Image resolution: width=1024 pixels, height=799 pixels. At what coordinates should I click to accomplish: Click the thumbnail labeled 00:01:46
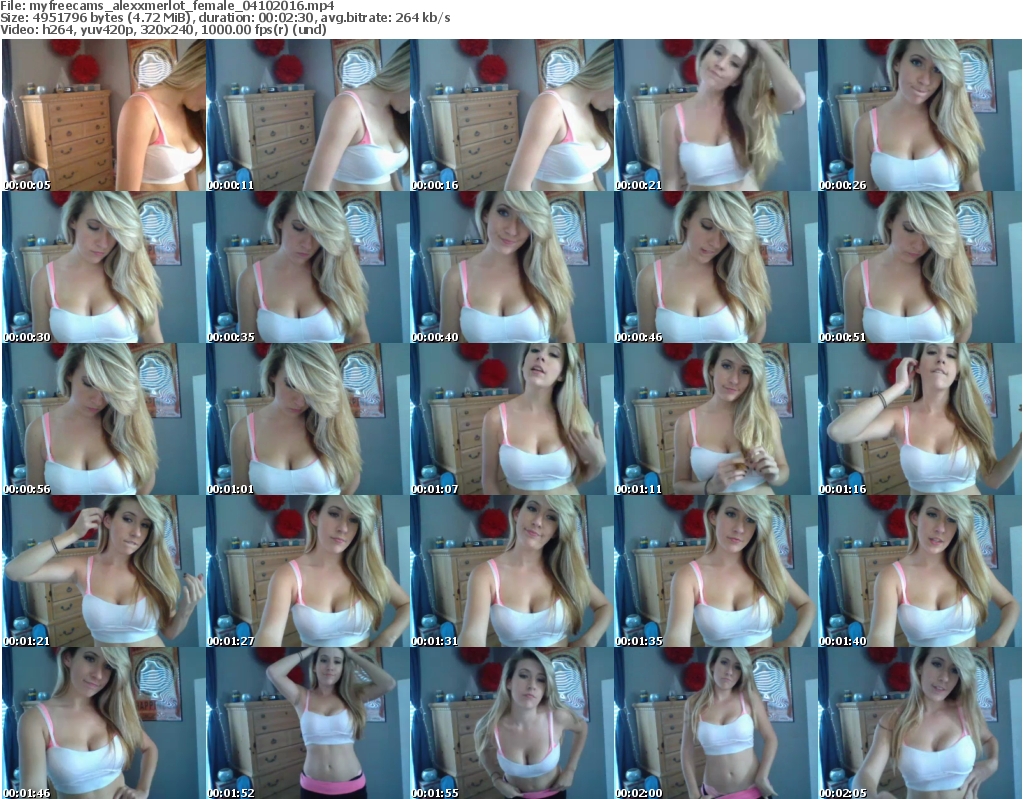coord(103,723)
